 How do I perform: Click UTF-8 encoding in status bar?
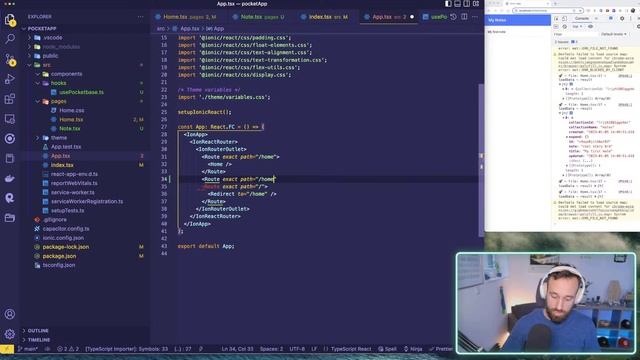(297, 349)
